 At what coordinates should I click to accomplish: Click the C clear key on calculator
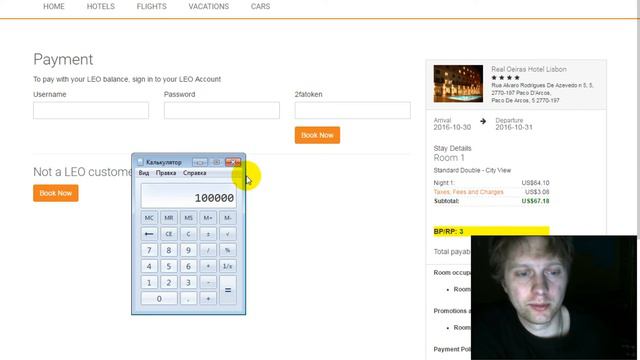(188, 234)
